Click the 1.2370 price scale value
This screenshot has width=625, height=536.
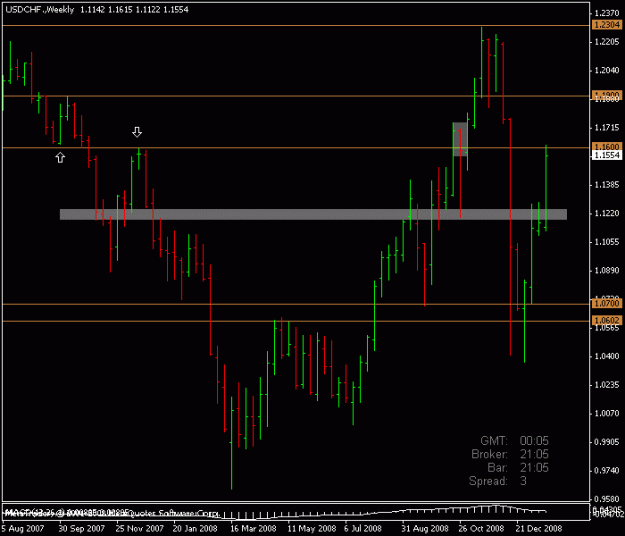[x=607, y=13]
